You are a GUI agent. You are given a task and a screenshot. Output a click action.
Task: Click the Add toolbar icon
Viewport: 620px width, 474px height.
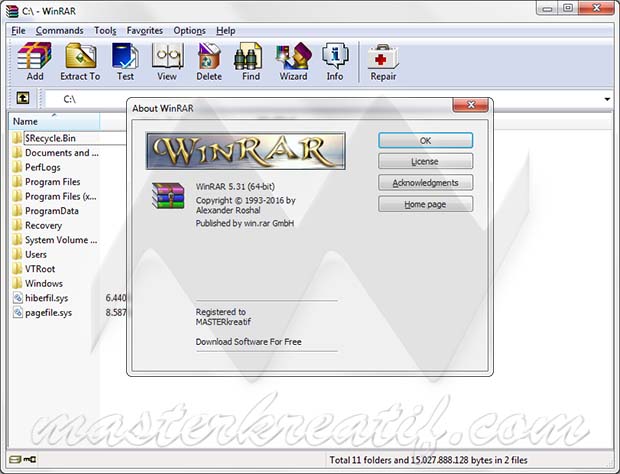pyautogui.click(x=35, y=61)
